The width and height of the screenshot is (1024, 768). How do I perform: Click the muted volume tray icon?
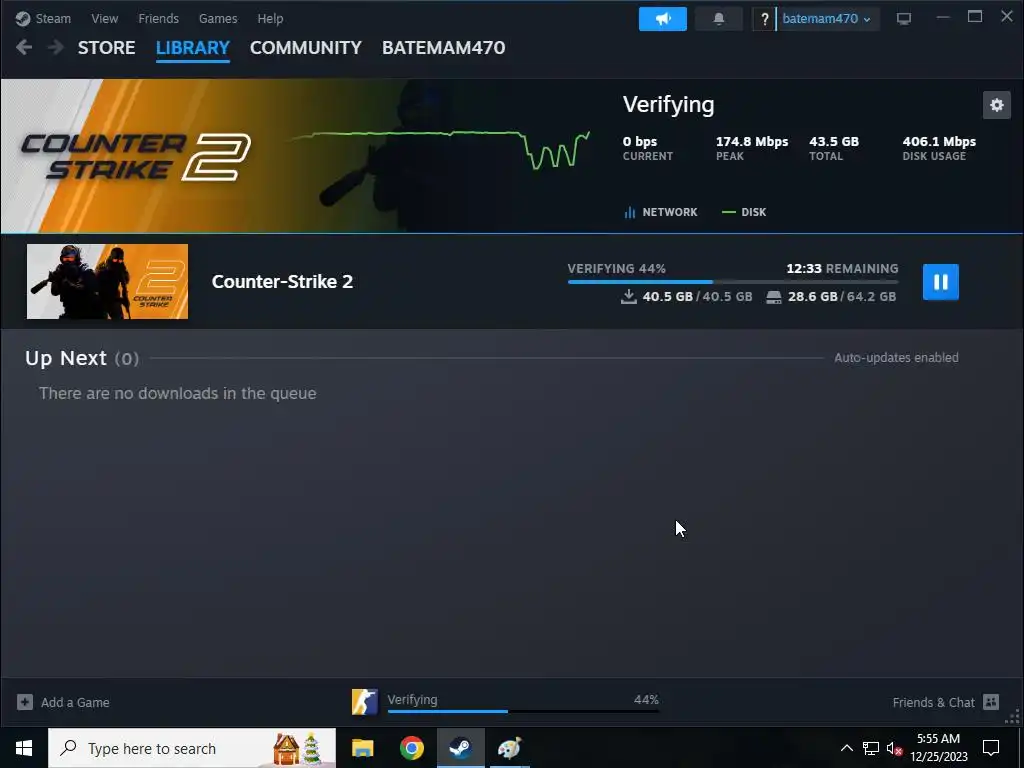[x=894, y=749]
